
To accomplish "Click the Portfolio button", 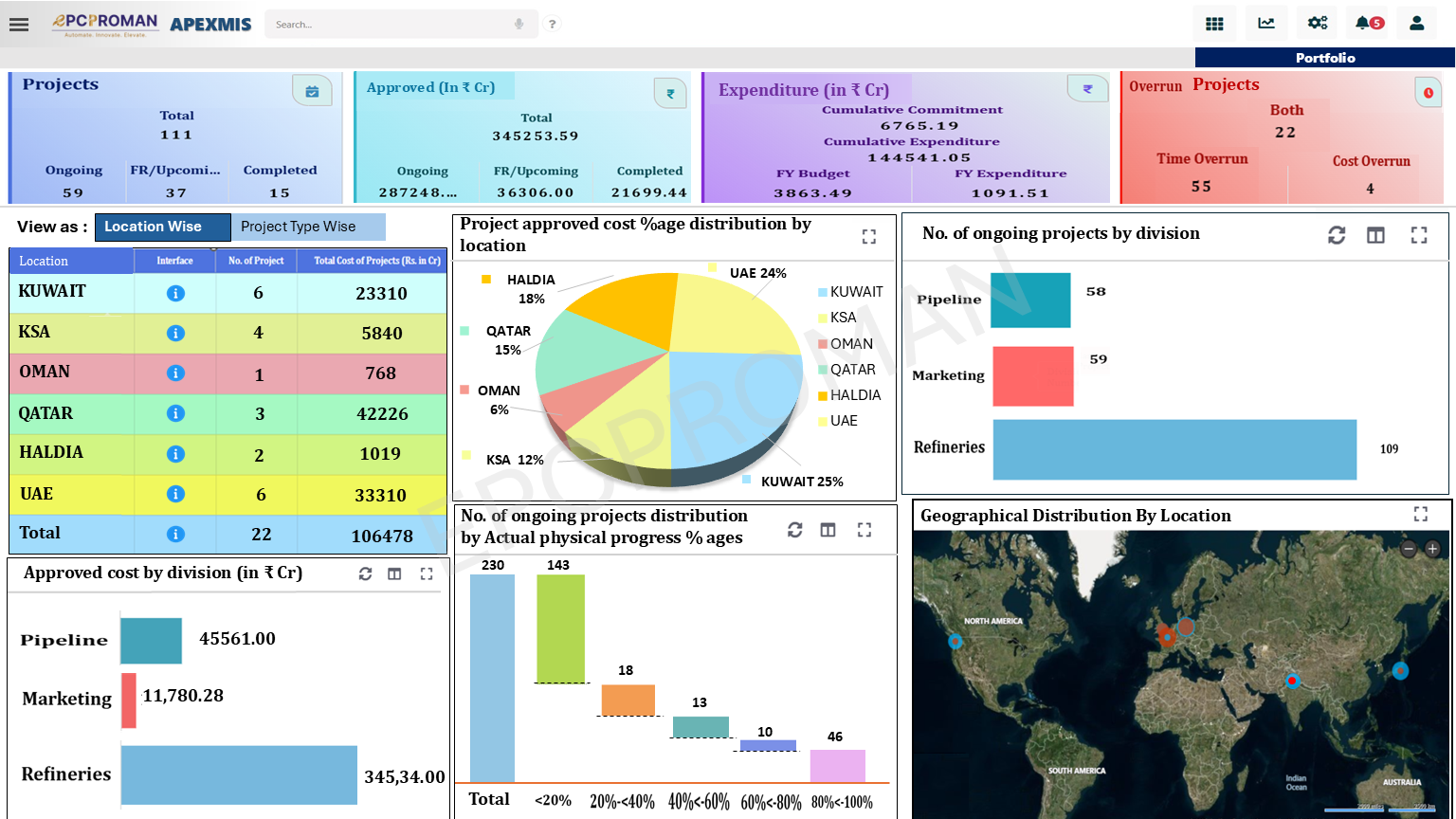I will click(x=1325, y=58).
